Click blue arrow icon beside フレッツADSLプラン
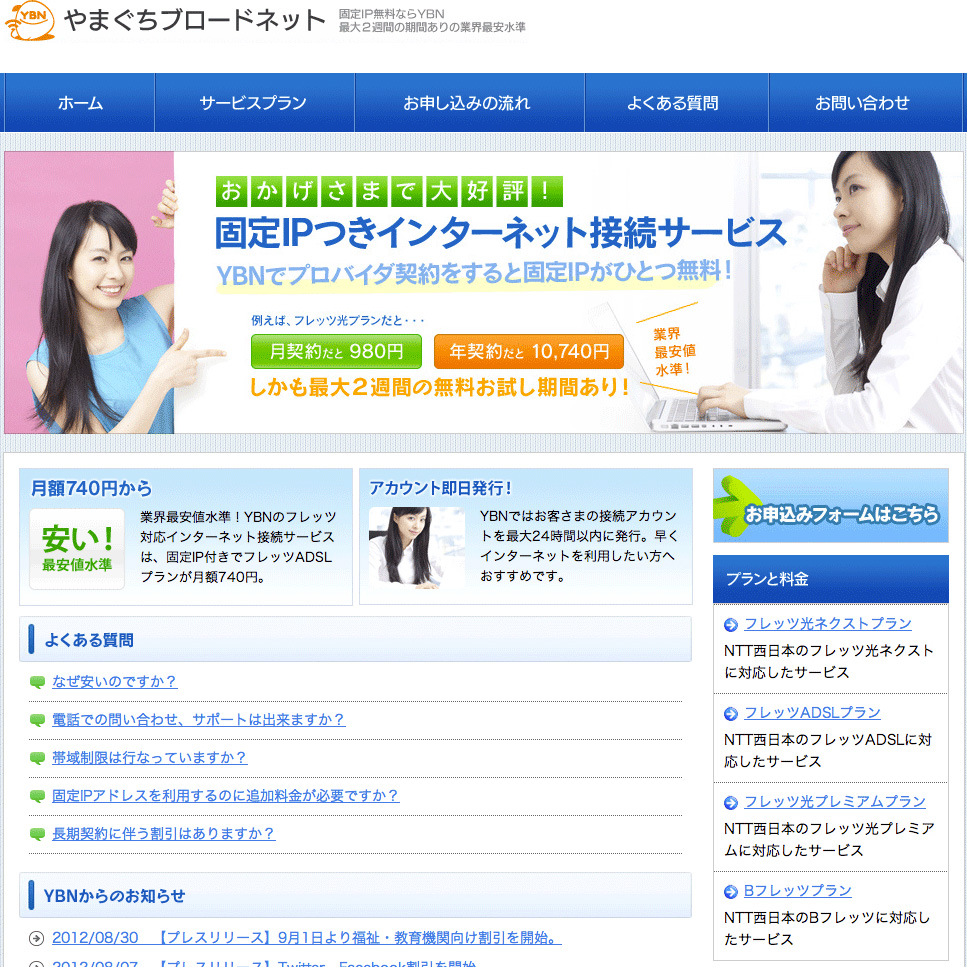967x967 pixels. (731, 714)
